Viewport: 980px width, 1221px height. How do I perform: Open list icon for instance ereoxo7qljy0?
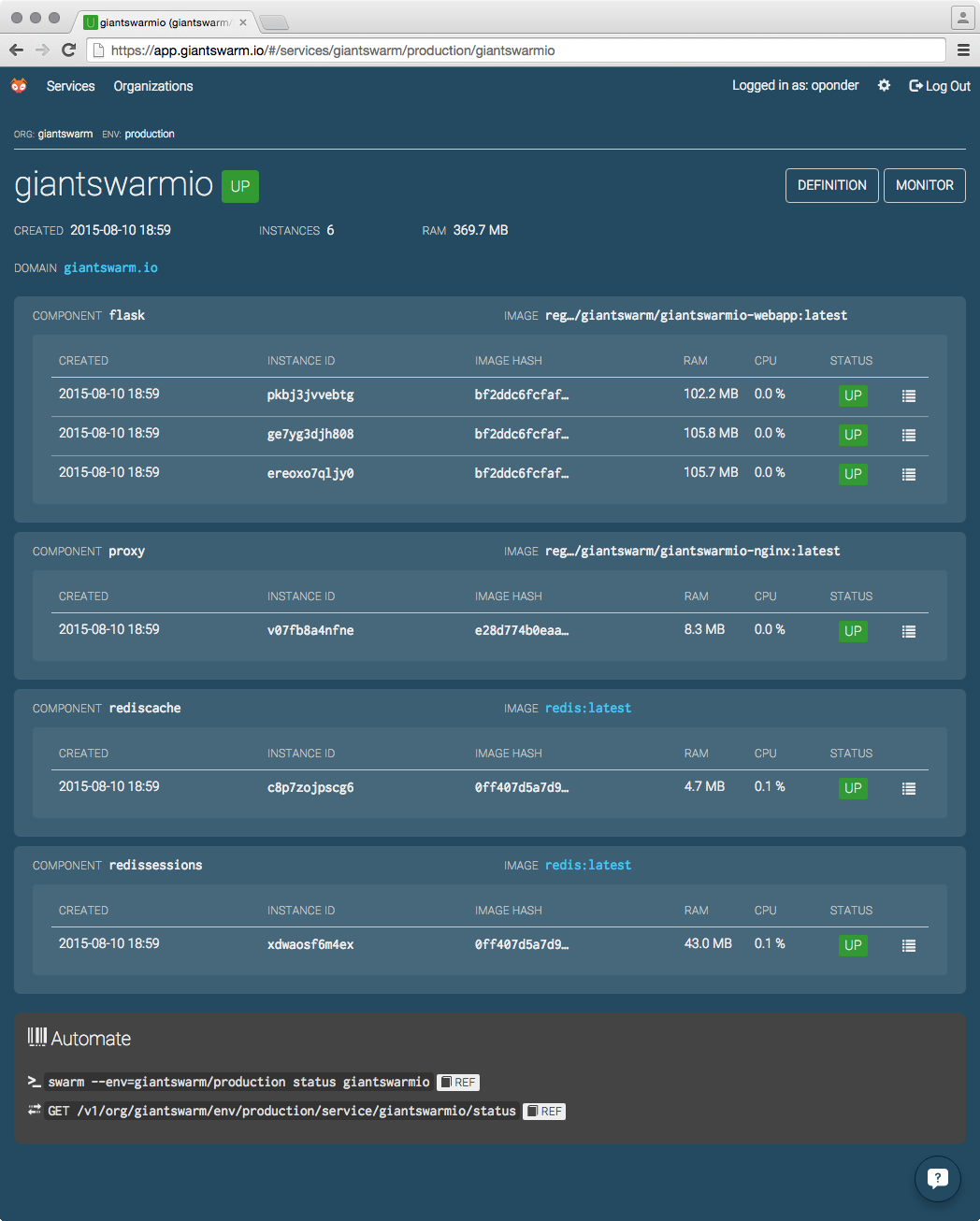point(908,474)
